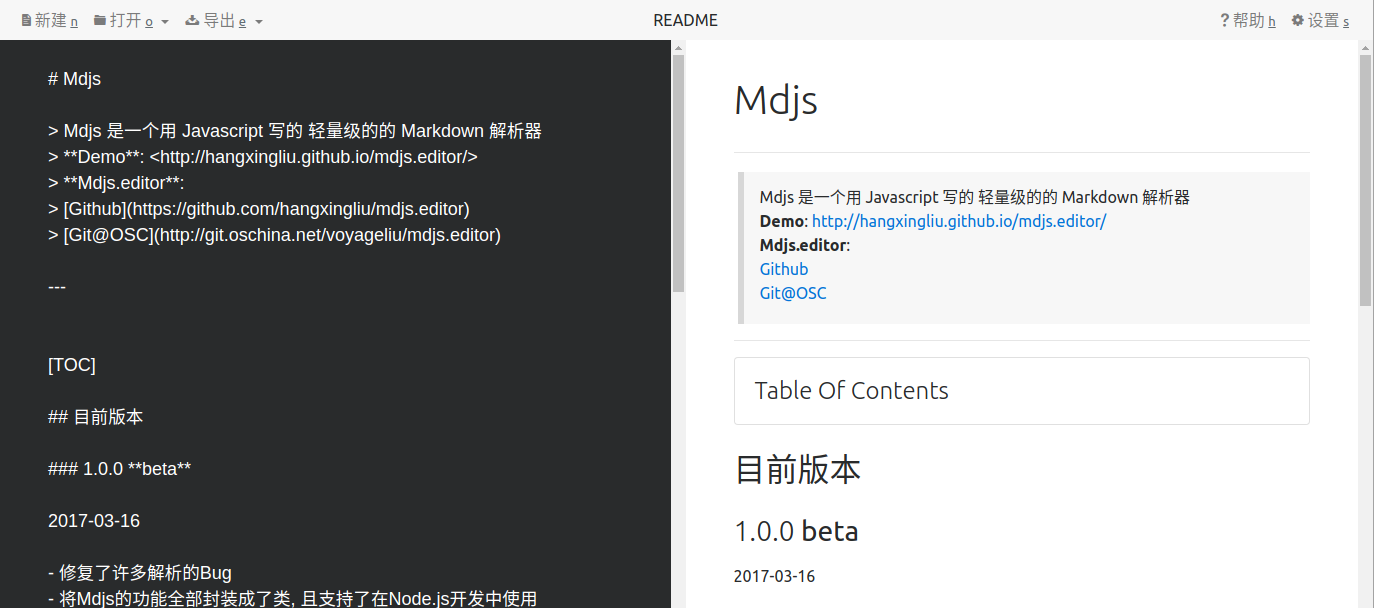This screenshot has height=608, width=1374.
Task: Click the 'Mdjs 是一个用 Javascript' quote in preview
Action: pyautogui.click(x=975, y=197)
